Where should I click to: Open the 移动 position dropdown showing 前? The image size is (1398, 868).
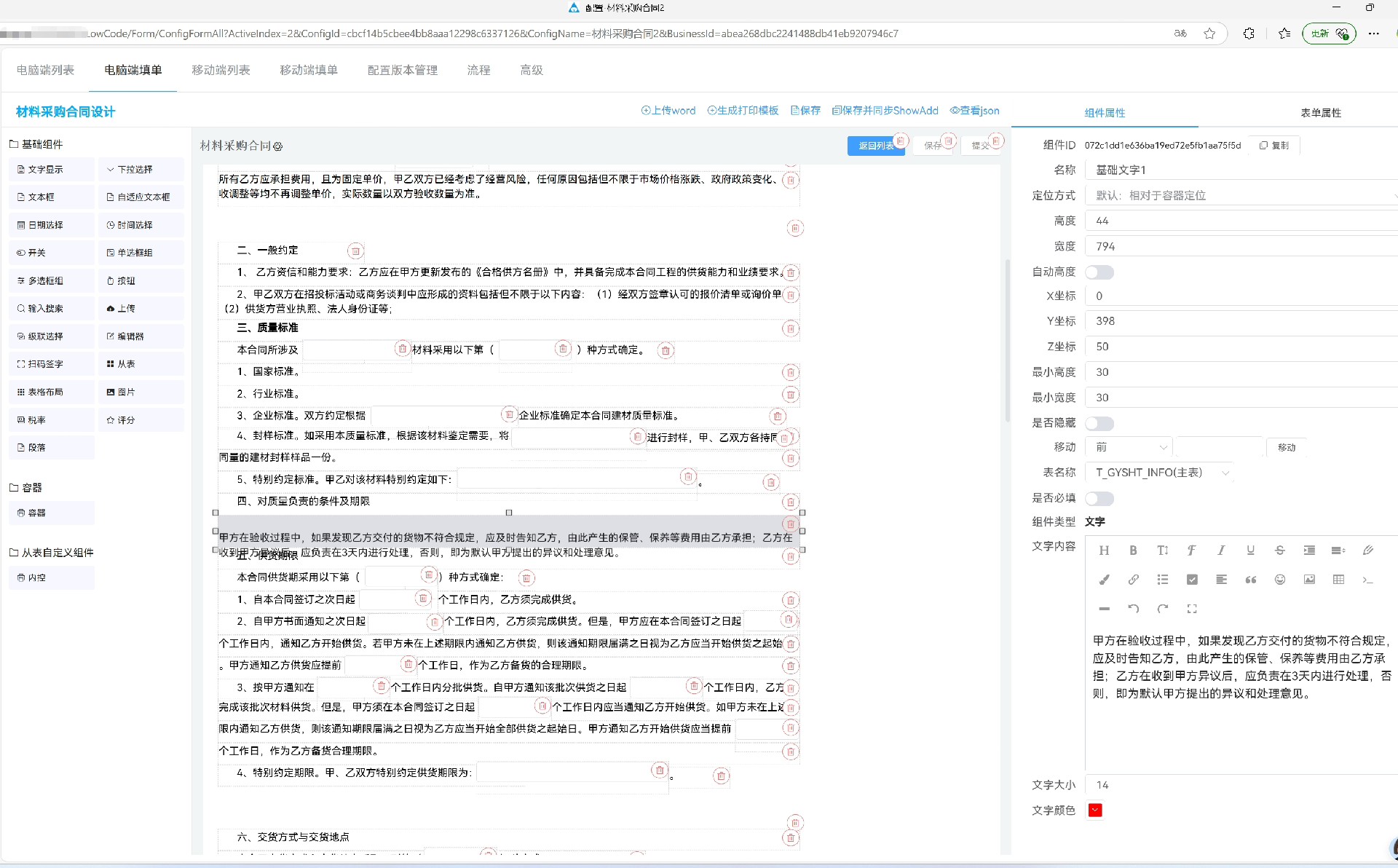[x=1128, y=447]
